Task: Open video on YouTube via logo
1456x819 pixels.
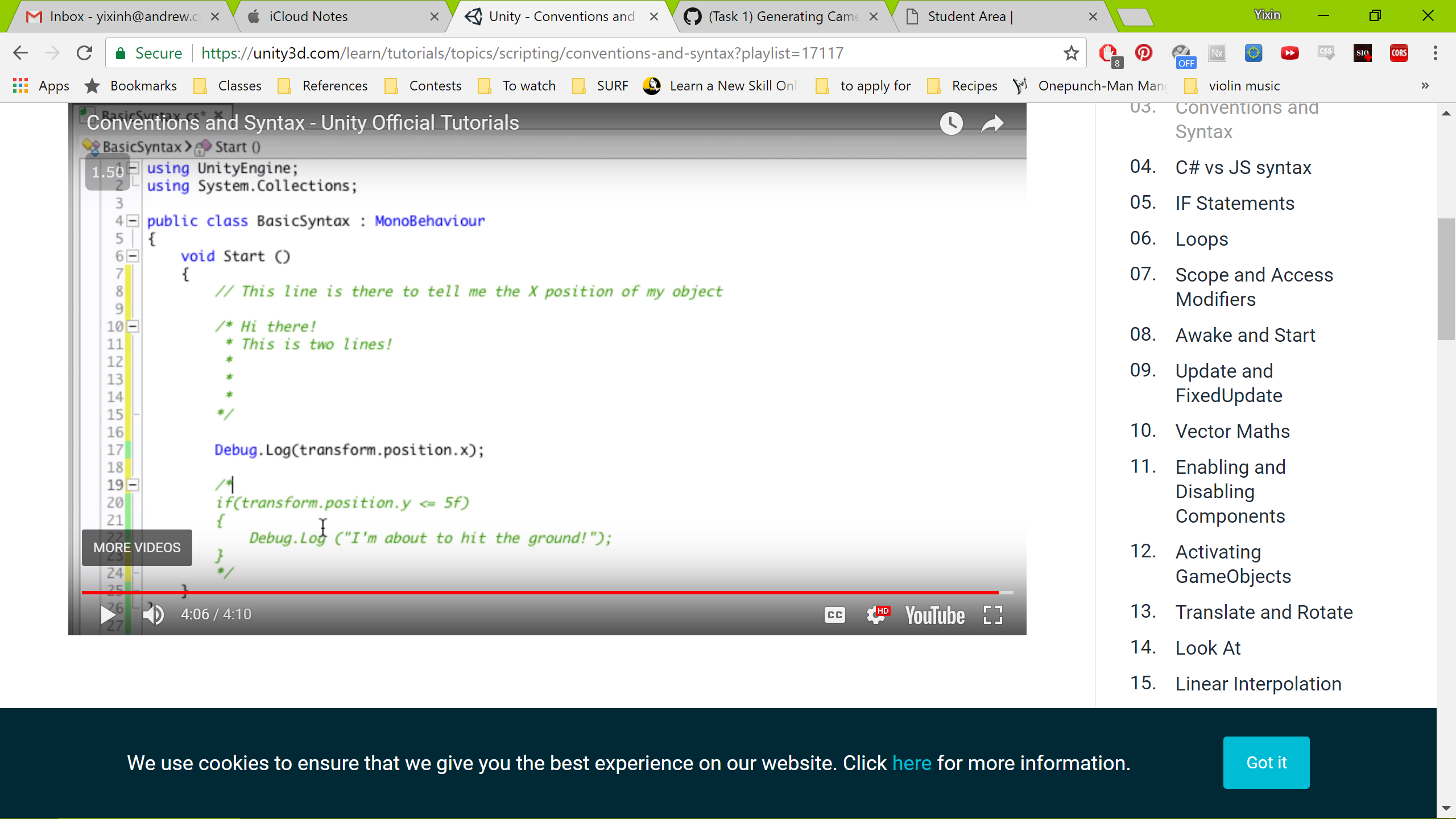Action: pos(934,615)
